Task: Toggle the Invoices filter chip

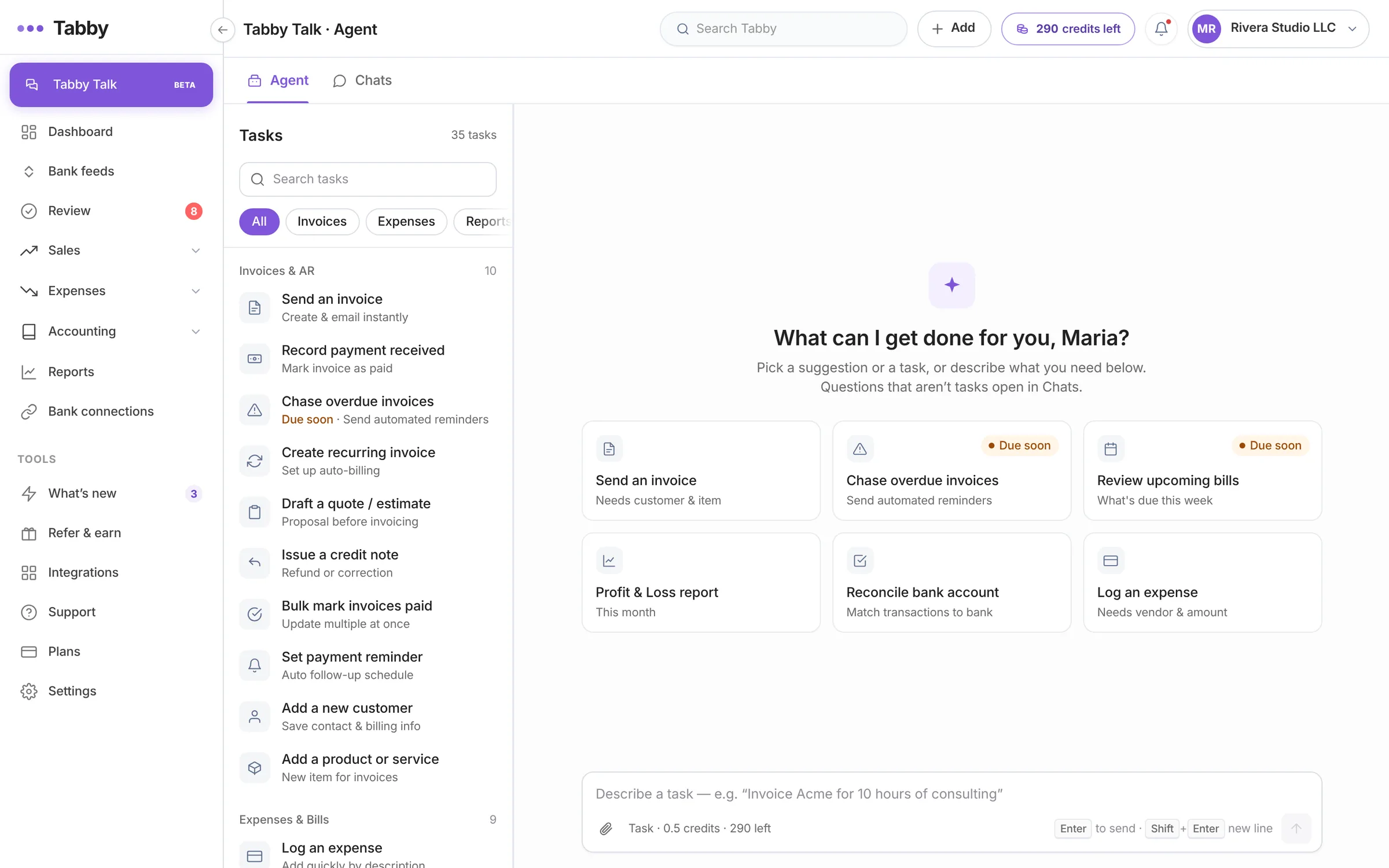Action: coord(322,222)
